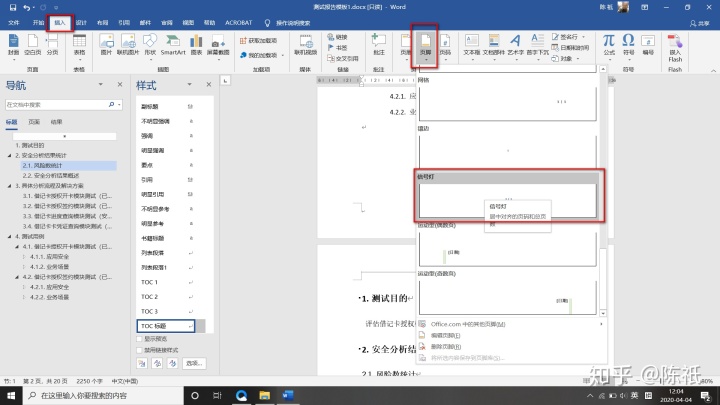Click the Share (共享) button

pos(700,23)
